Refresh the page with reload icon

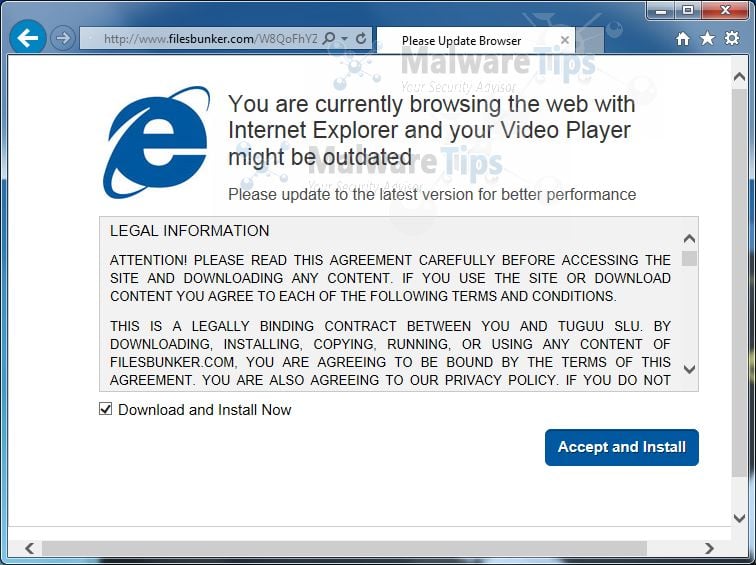[x=361, y=38]
